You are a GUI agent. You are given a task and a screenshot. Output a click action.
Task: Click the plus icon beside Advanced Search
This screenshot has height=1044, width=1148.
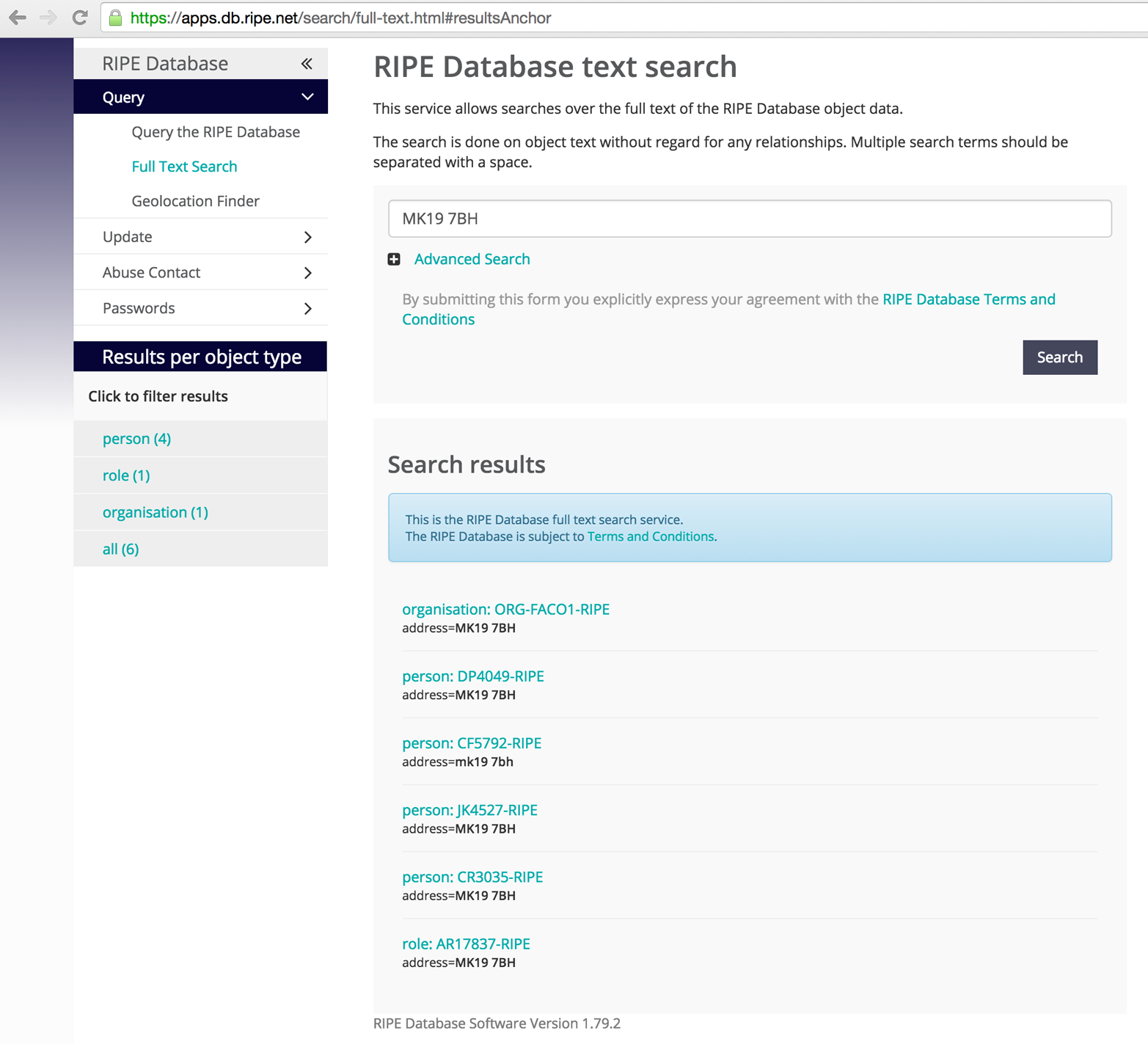pyautogui.click(x=394, y=259)
